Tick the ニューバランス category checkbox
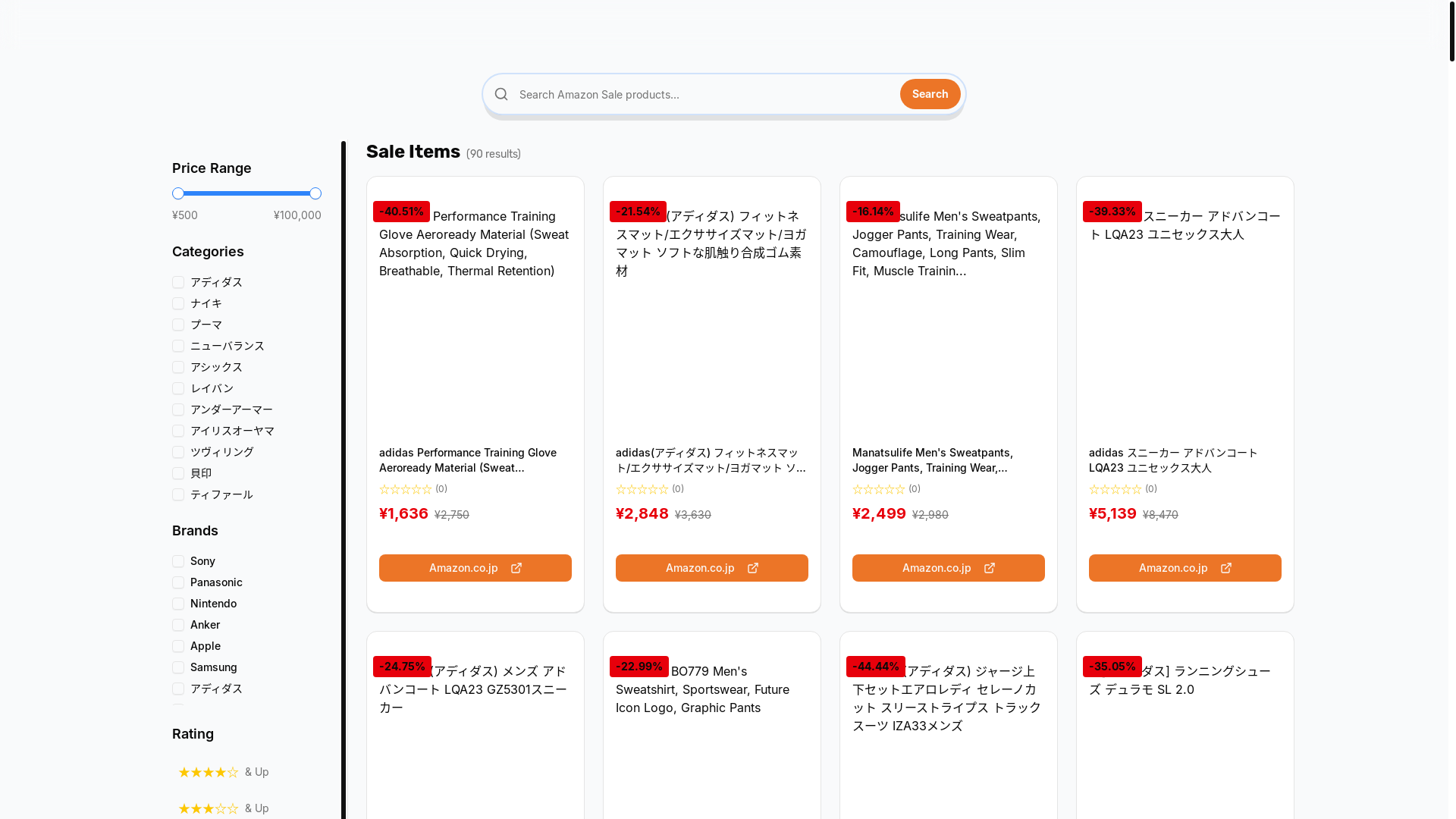1456x819 pixels. 178,346
